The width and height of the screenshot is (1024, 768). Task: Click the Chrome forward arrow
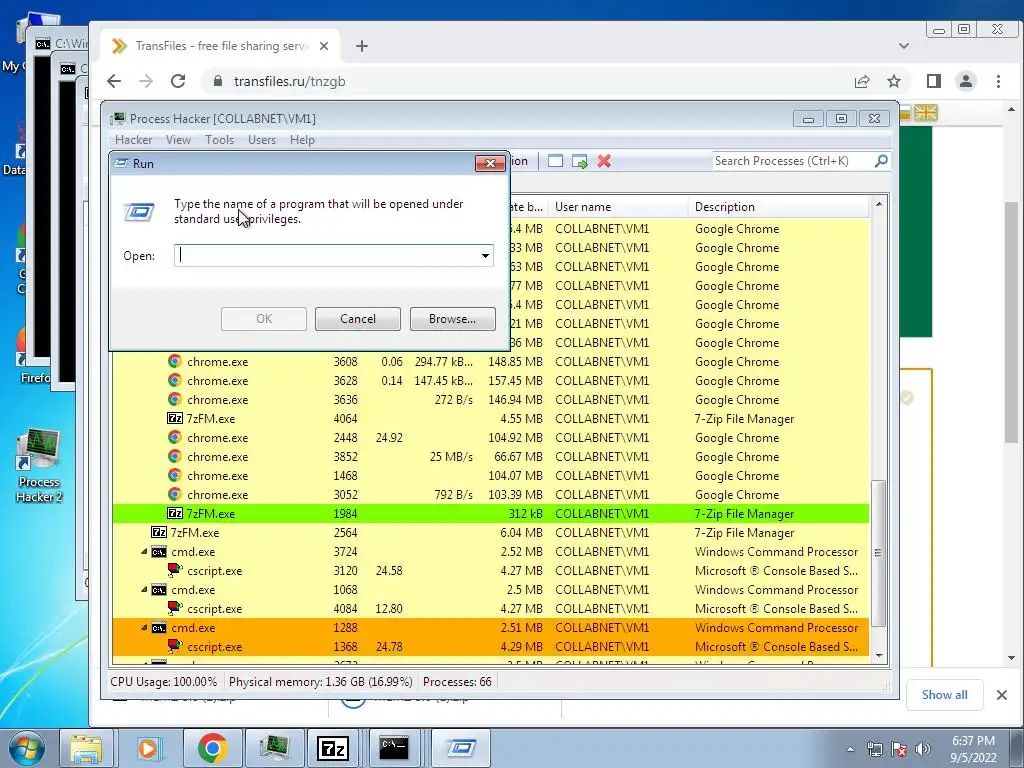pyautogui.click(x=146, y=81)
